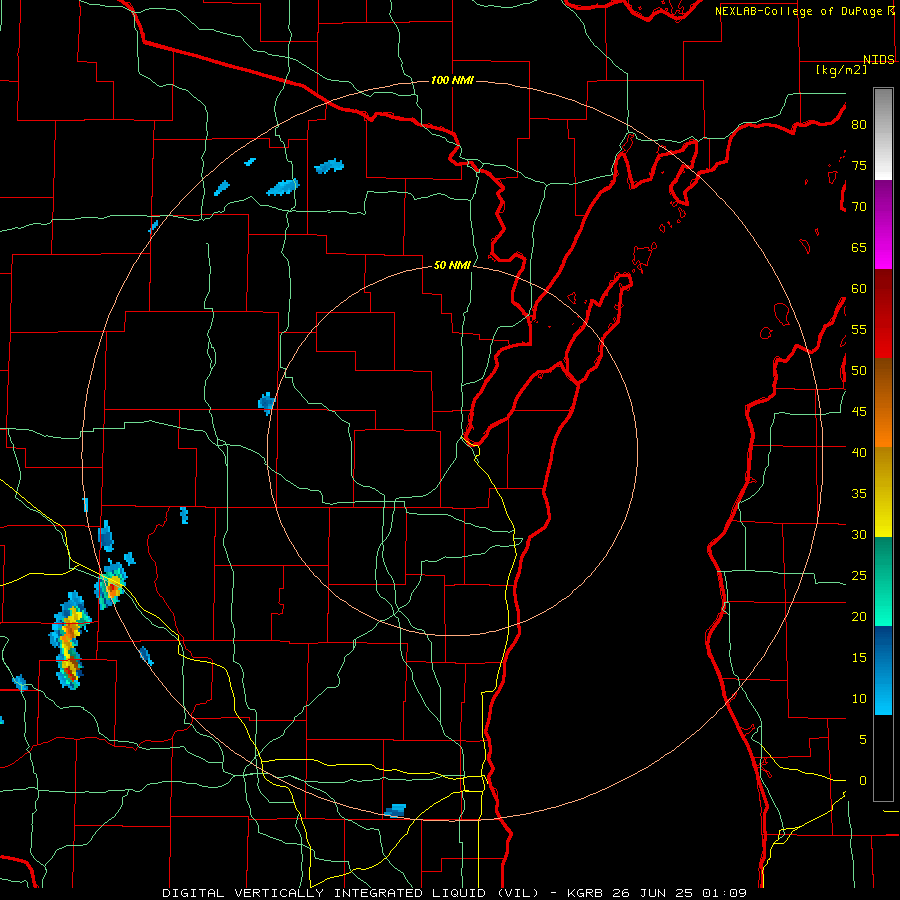This screenshot has height=900, width=900.
Task: Click the 15 value on the scale
Action: click(859, 658)
